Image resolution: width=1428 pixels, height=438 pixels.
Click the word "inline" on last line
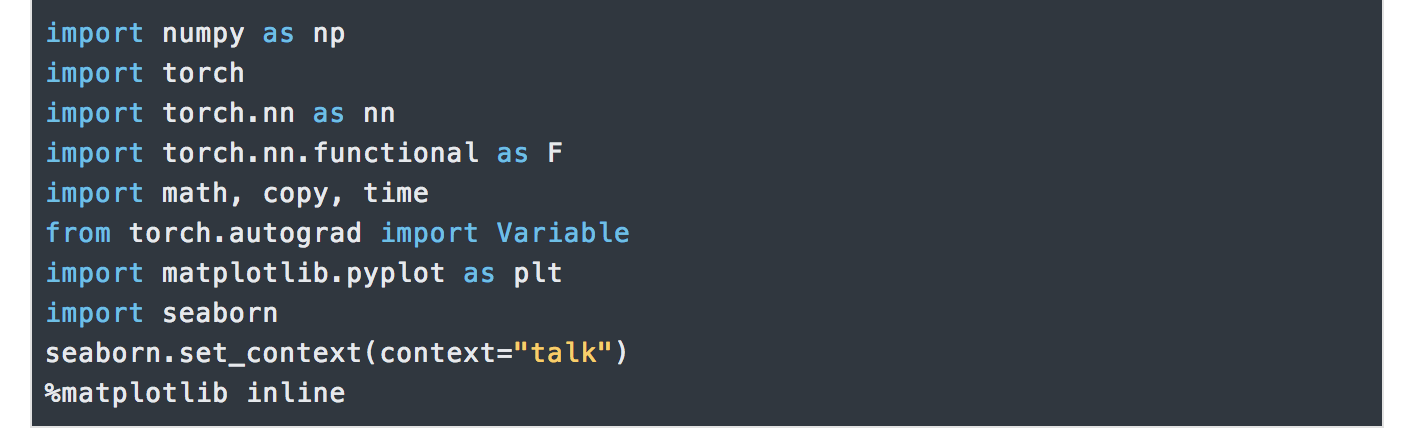295,394
